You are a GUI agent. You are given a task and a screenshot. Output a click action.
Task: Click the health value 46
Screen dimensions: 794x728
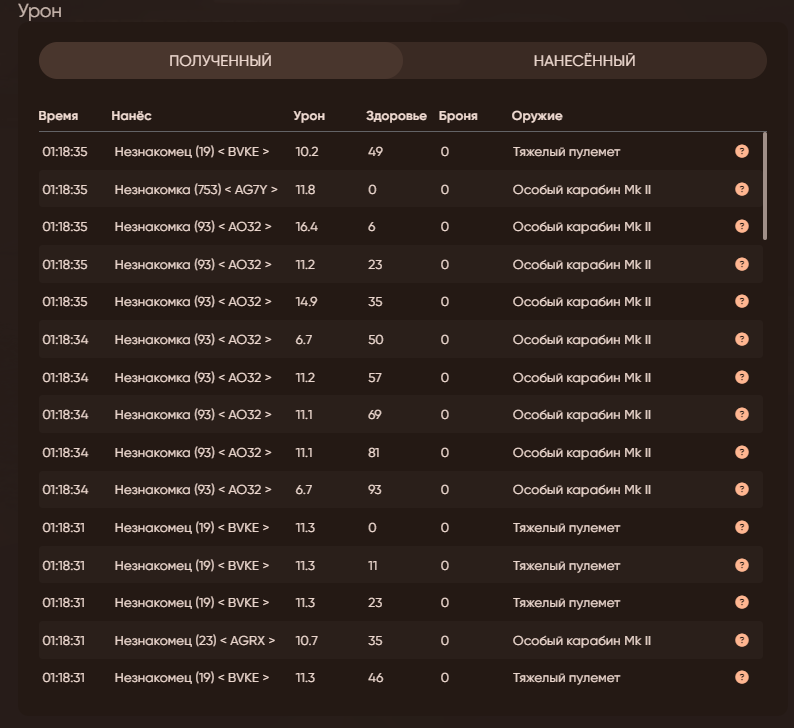[375, 677]
